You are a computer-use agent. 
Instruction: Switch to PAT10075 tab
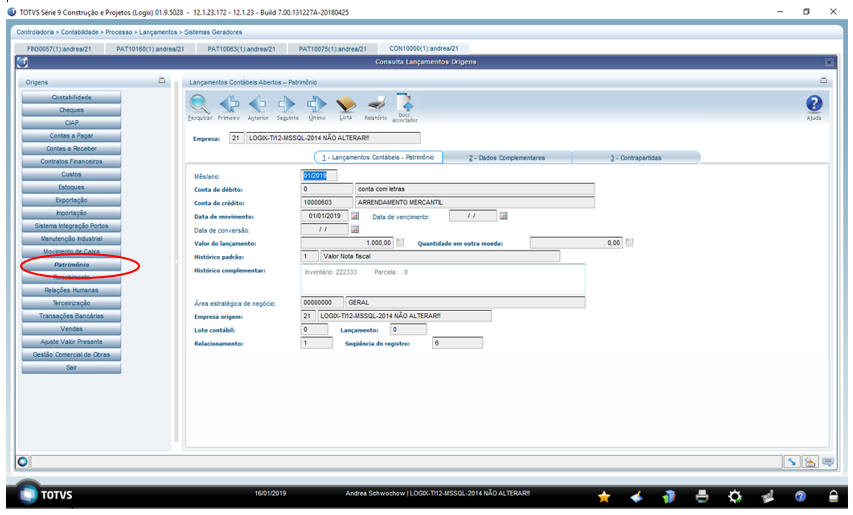(x=332, y=49)
